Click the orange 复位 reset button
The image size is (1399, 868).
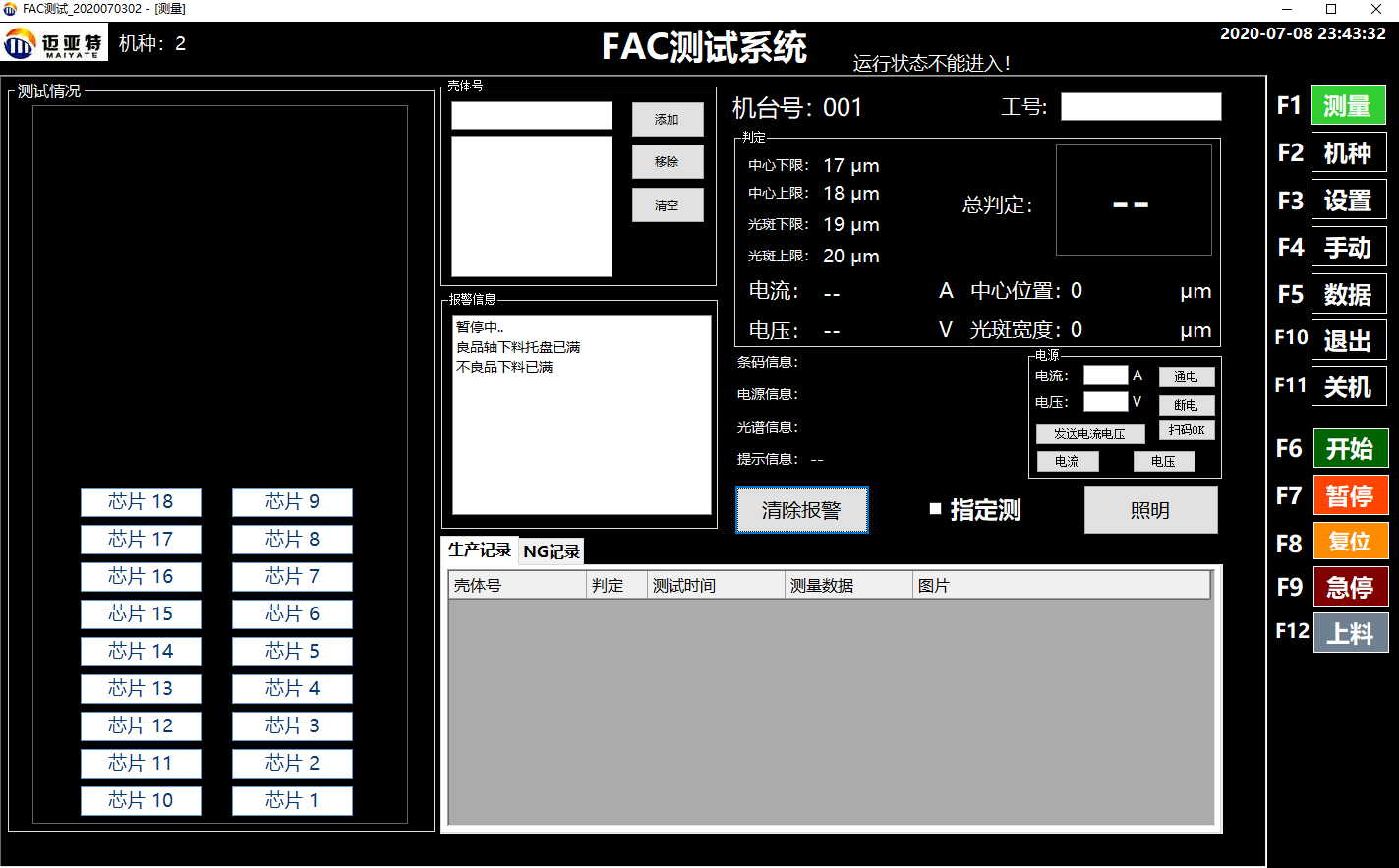click(x=1350, y=541)
